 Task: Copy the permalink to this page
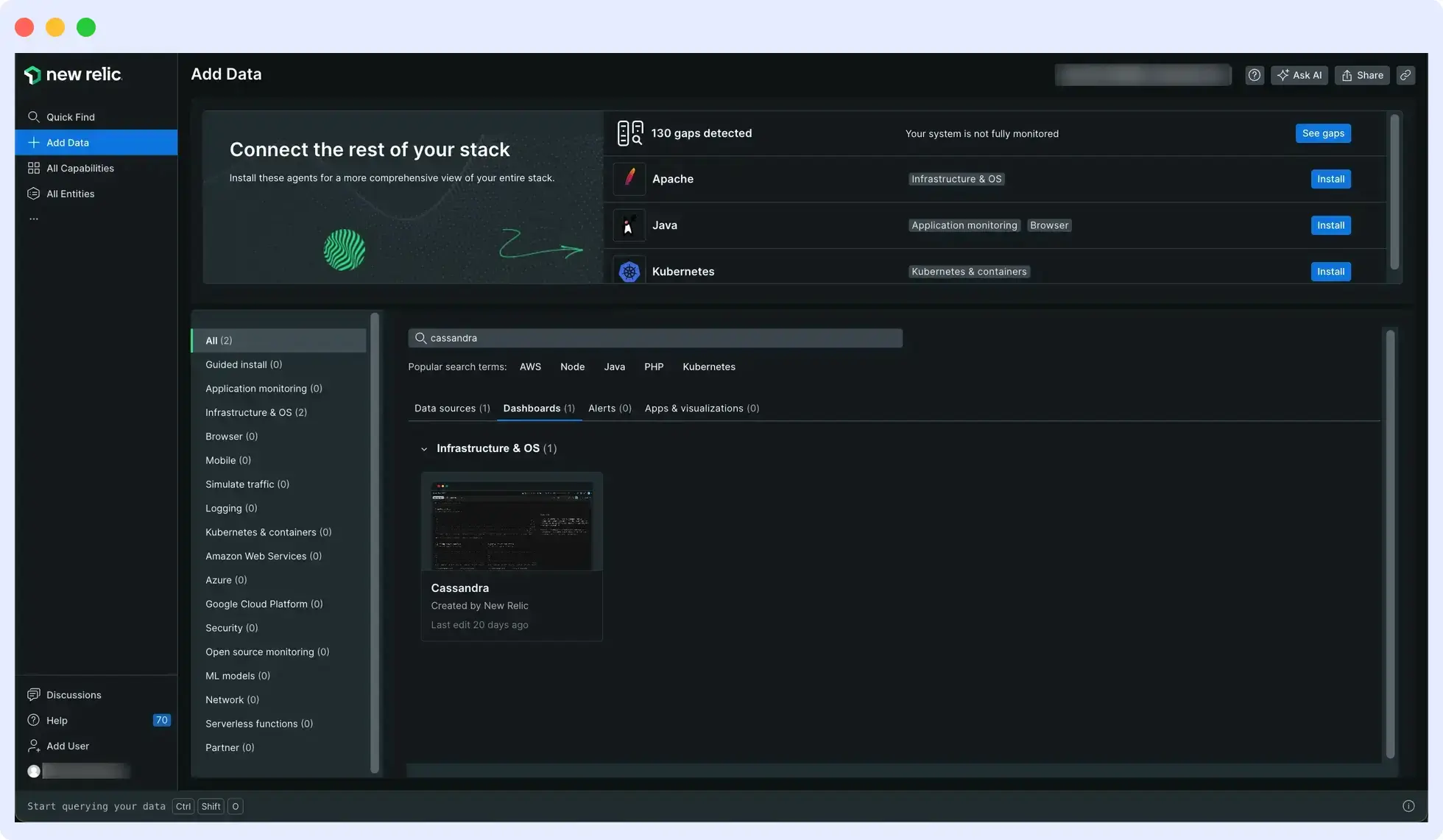click(1405, 74)
